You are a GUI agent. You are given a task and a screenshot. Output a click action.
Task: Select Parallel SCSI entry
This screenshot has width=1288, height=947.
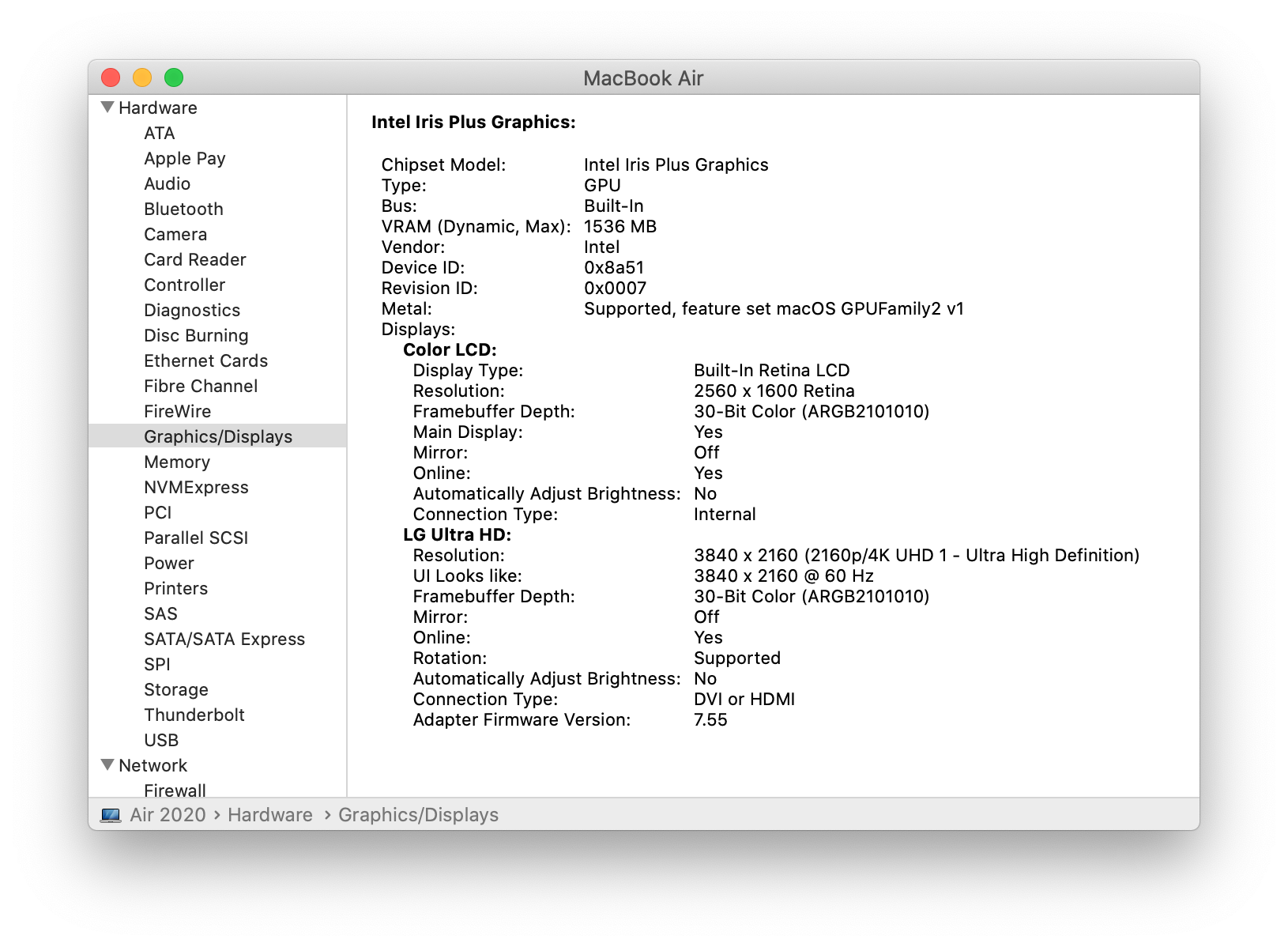pos(195,538)
